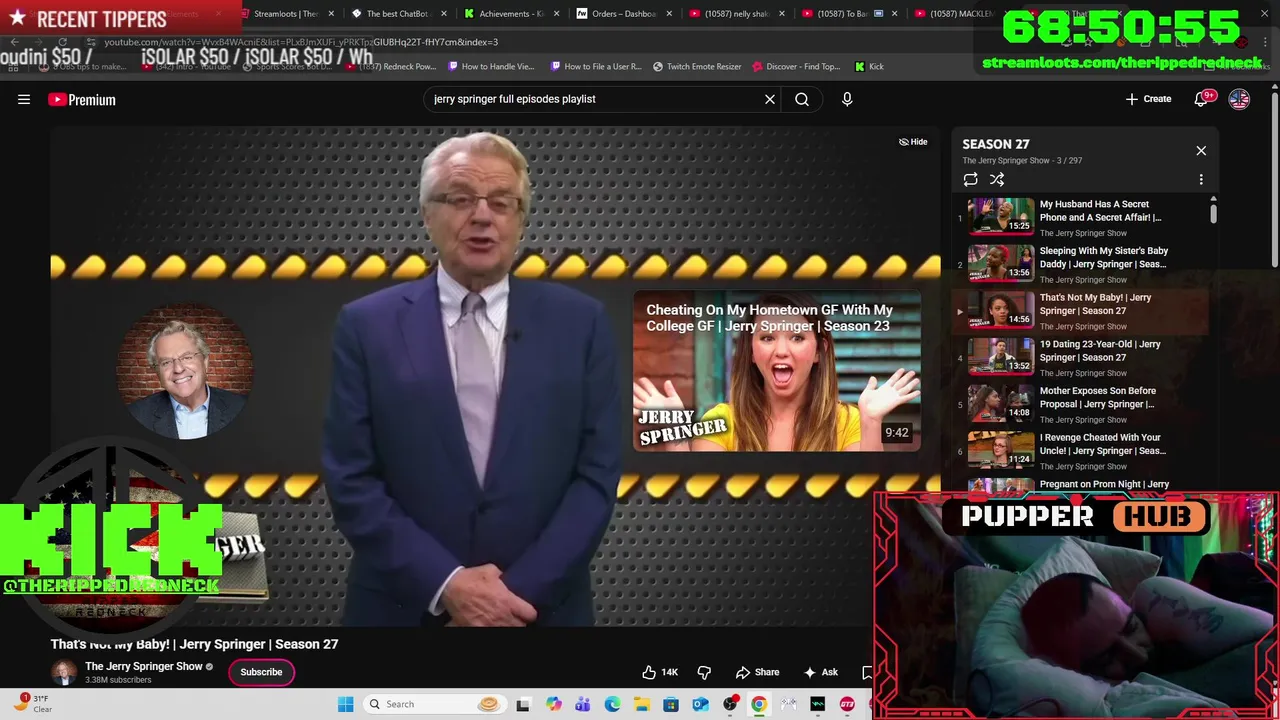The image size is (1280, 720).
Task: Open Twitch Emote Resizer bookmark
Action: (x=697, y=66)
